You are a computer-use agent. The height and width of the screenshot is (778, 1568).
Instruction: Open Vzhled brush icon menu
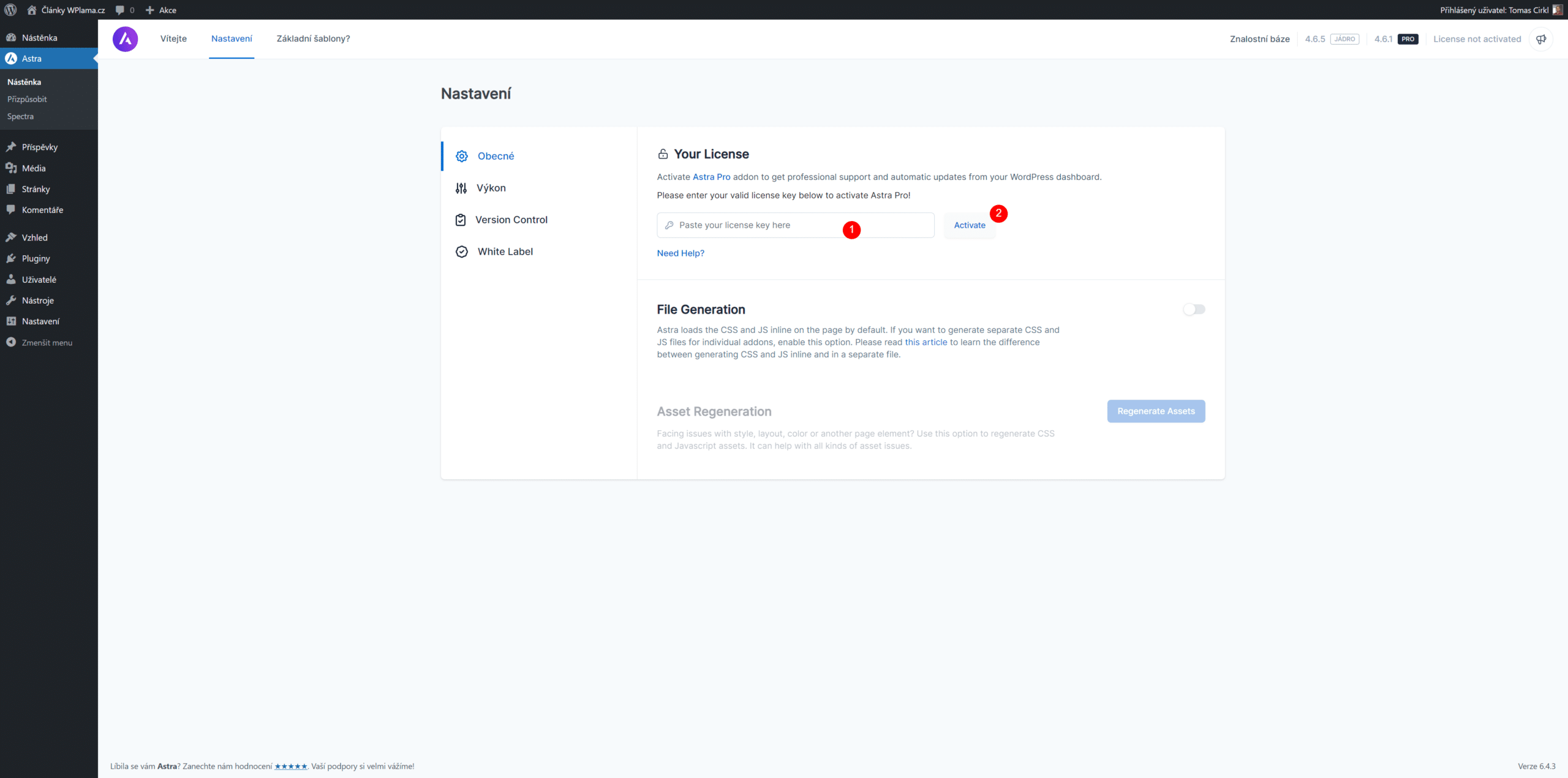tap(11, 237)
